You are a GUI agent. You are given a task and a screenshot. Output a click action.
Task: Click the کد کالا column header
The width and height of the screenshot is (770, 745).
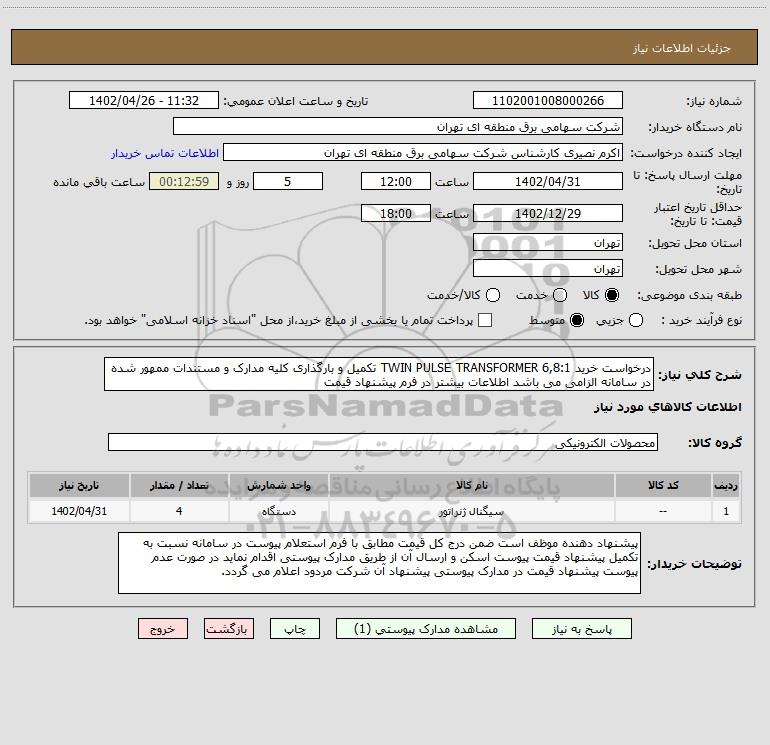[663, 485]
